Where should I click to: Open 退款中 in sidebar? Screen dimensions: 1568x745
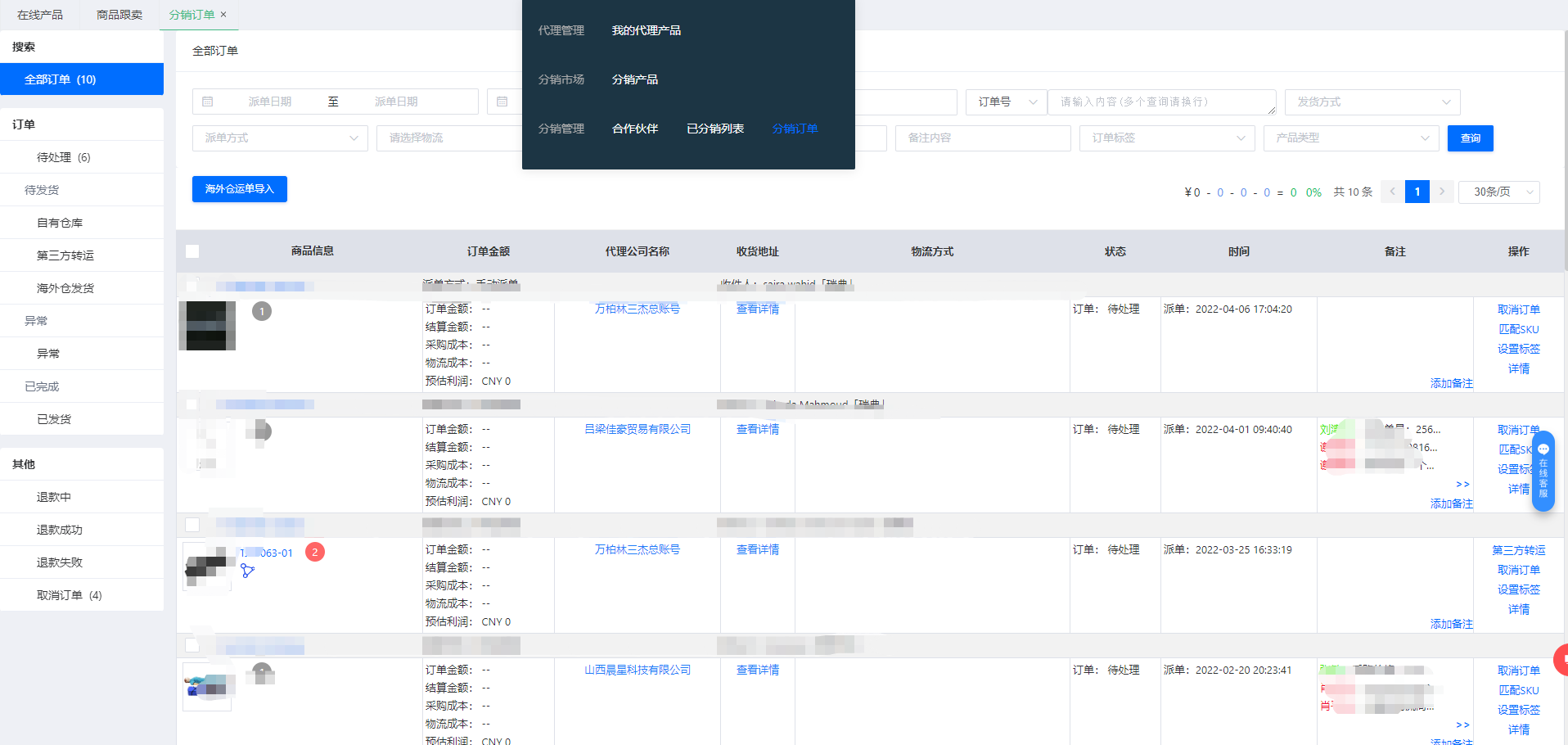coord(82,497)
